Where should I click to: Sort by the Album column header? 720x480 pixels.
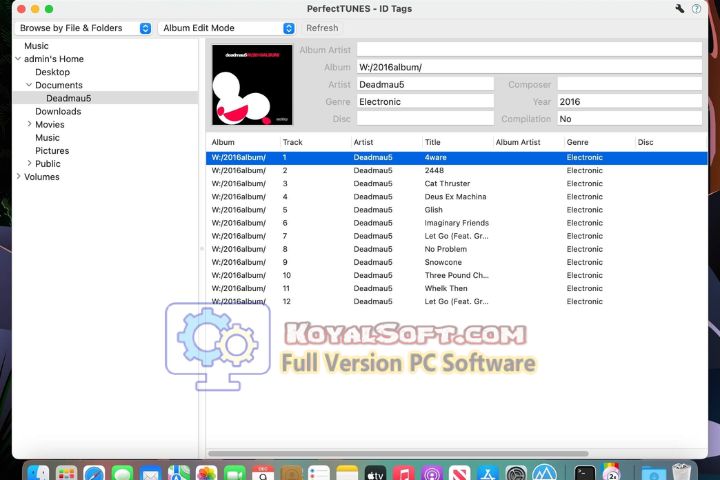tap(242, 142)
